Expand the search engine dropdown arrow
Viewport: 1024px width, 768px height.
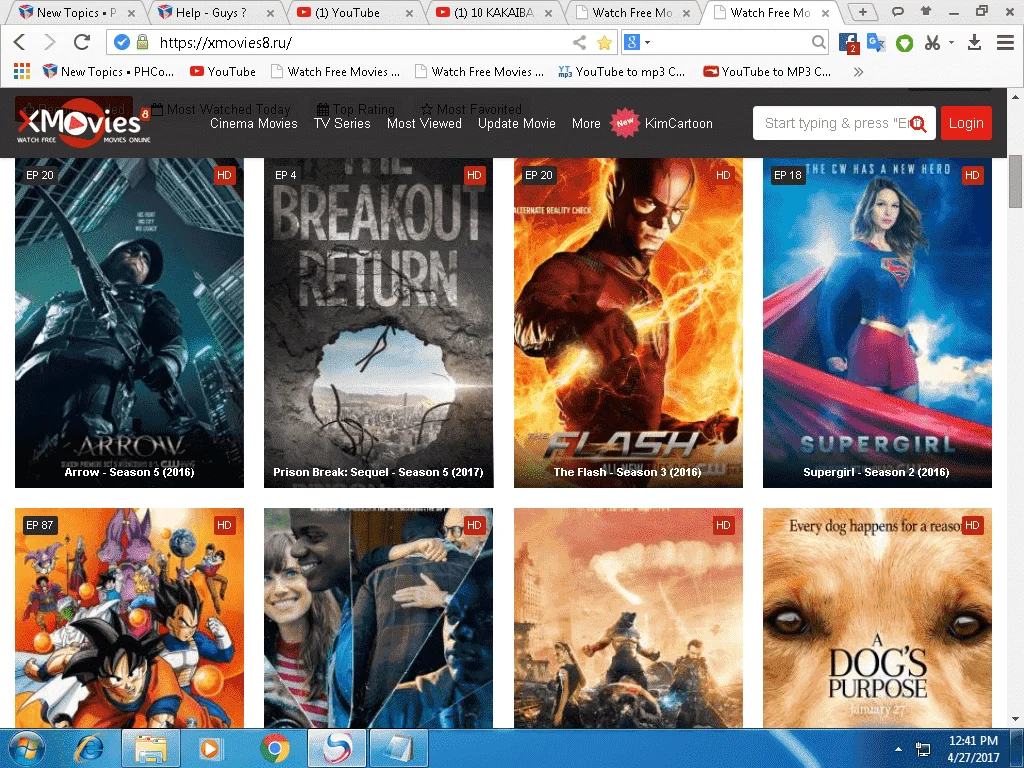point(647,42)
